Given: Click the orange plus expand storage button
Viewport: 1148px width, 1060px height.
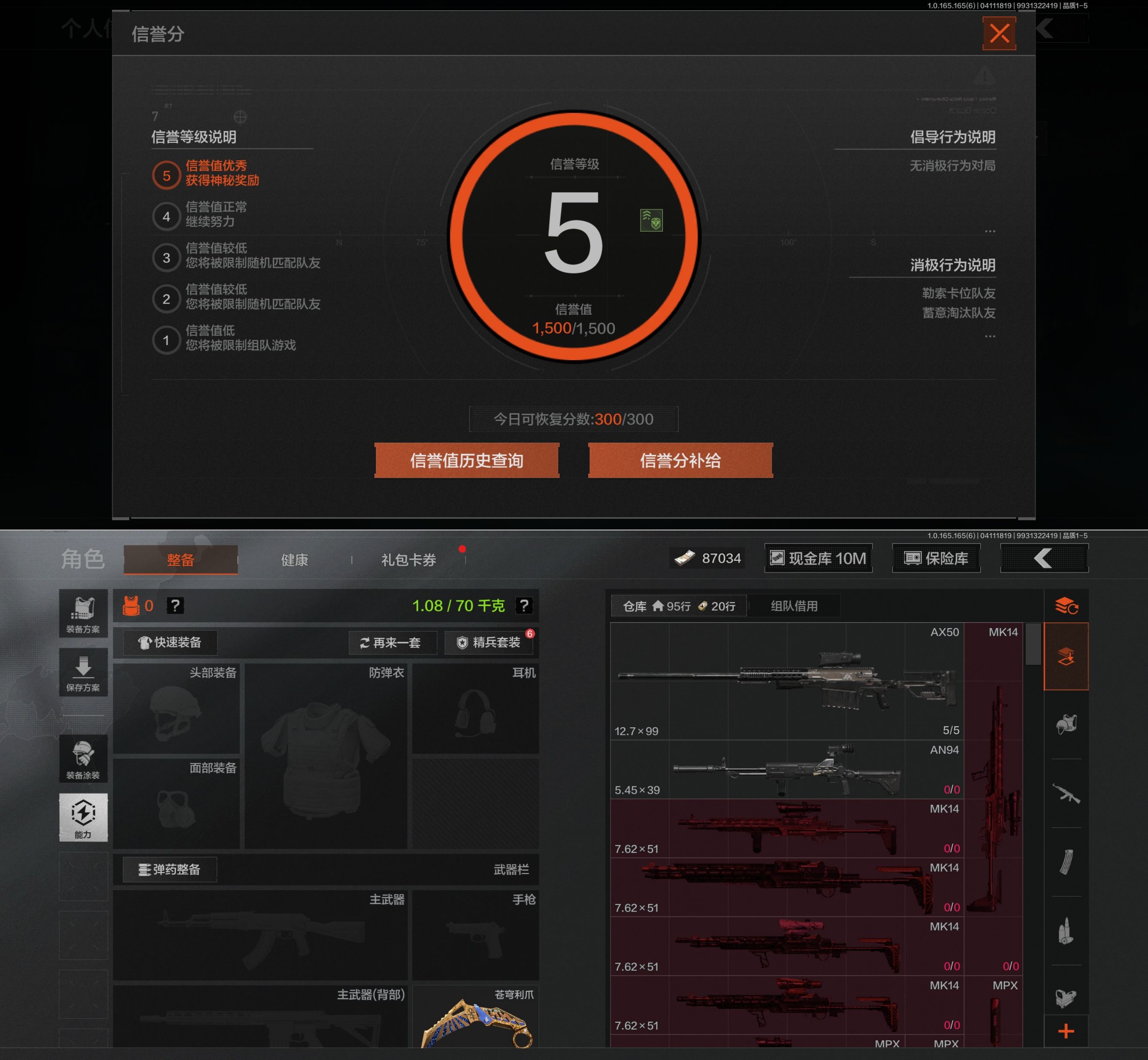Looking at the screenshot, I should tap(1066, 1031).
